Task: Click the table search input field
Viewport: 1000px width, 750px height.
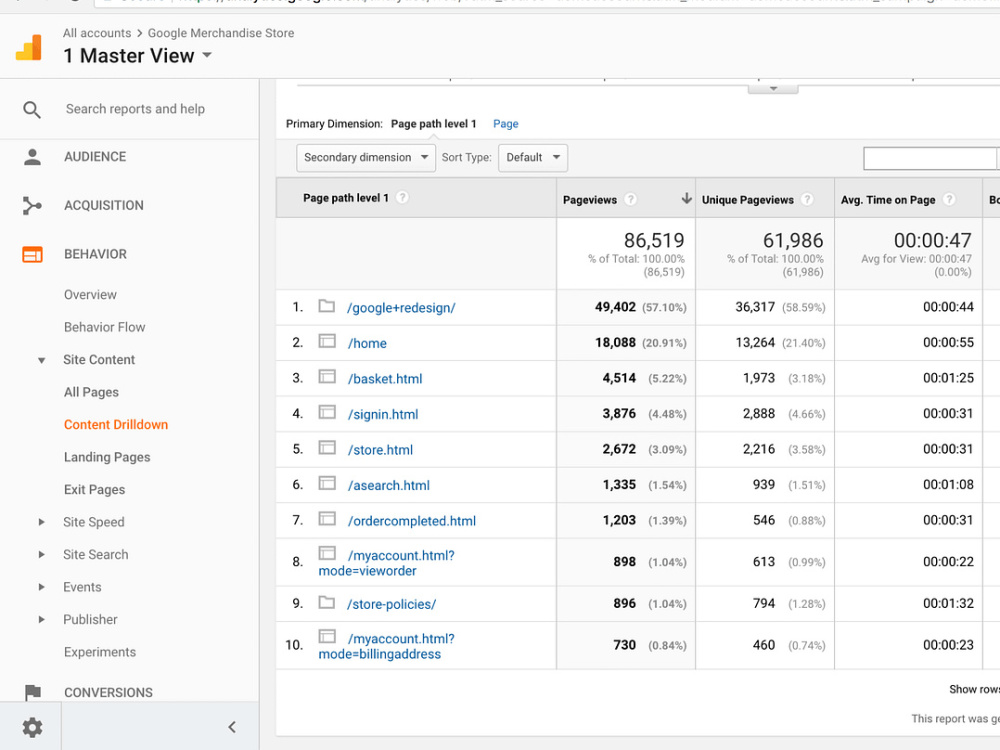Action: [929, 158]
